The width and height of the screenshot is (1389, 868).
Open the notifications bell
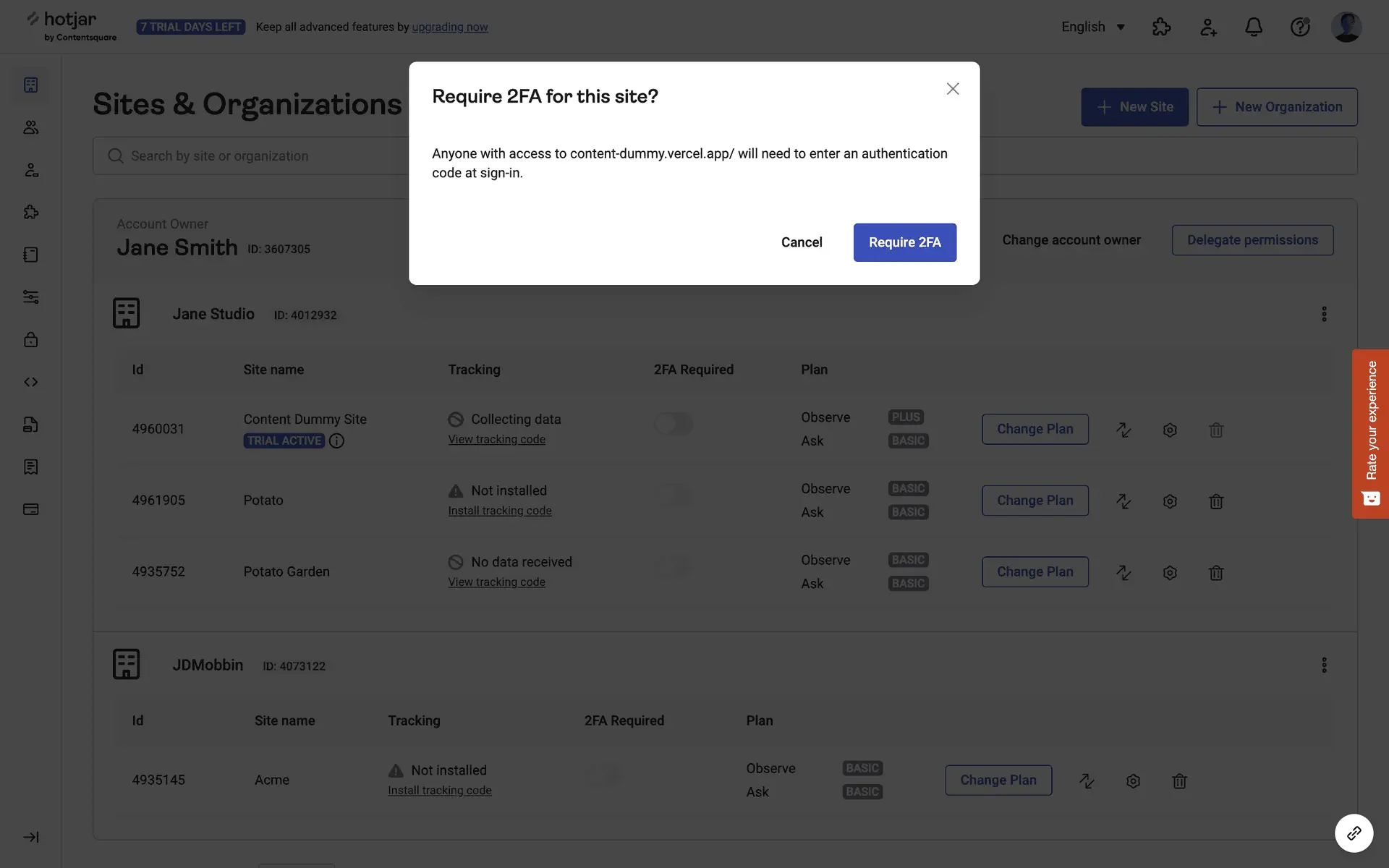1253,27
